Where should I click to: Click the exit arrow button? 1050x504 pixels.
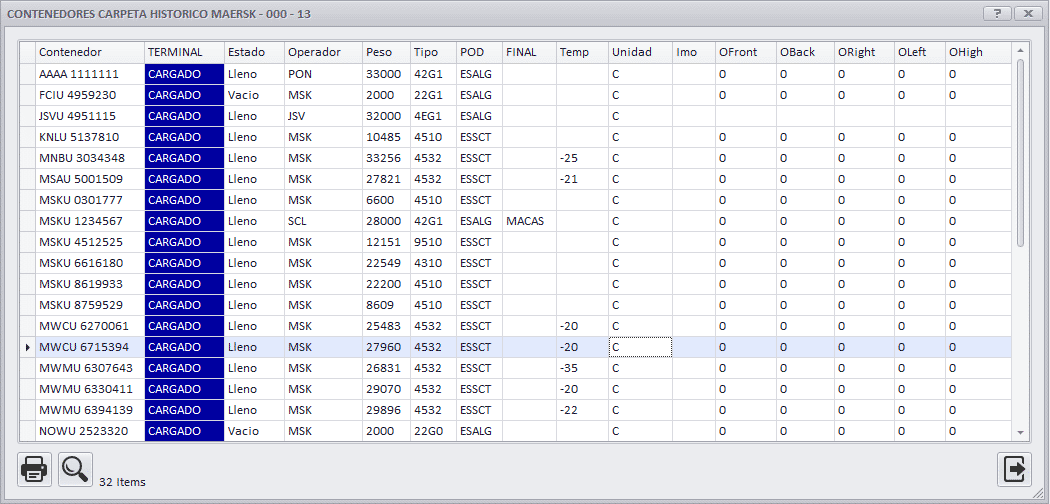coord(1015,469)
